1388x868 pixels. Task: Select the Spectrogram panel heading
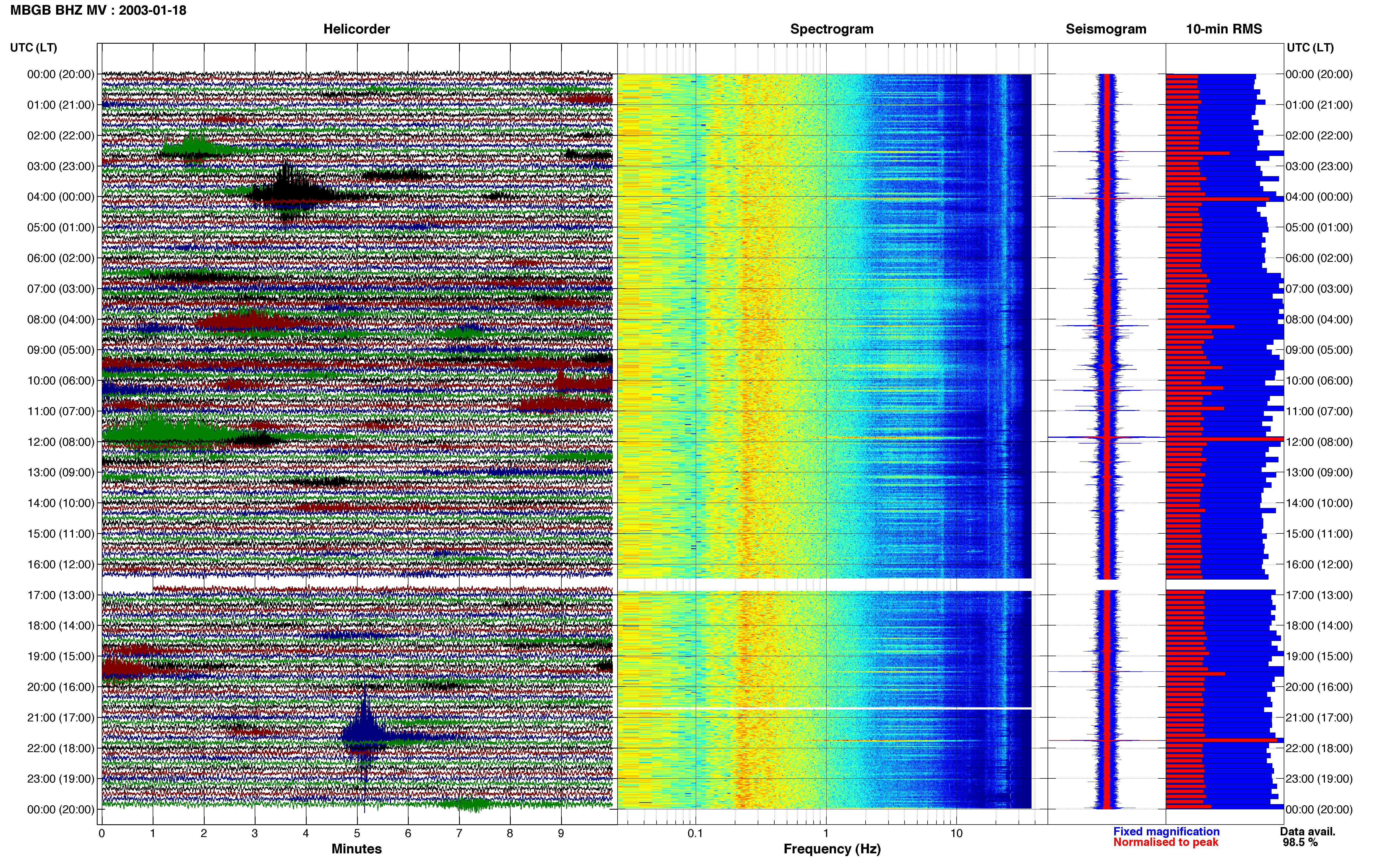pos(832,29)
